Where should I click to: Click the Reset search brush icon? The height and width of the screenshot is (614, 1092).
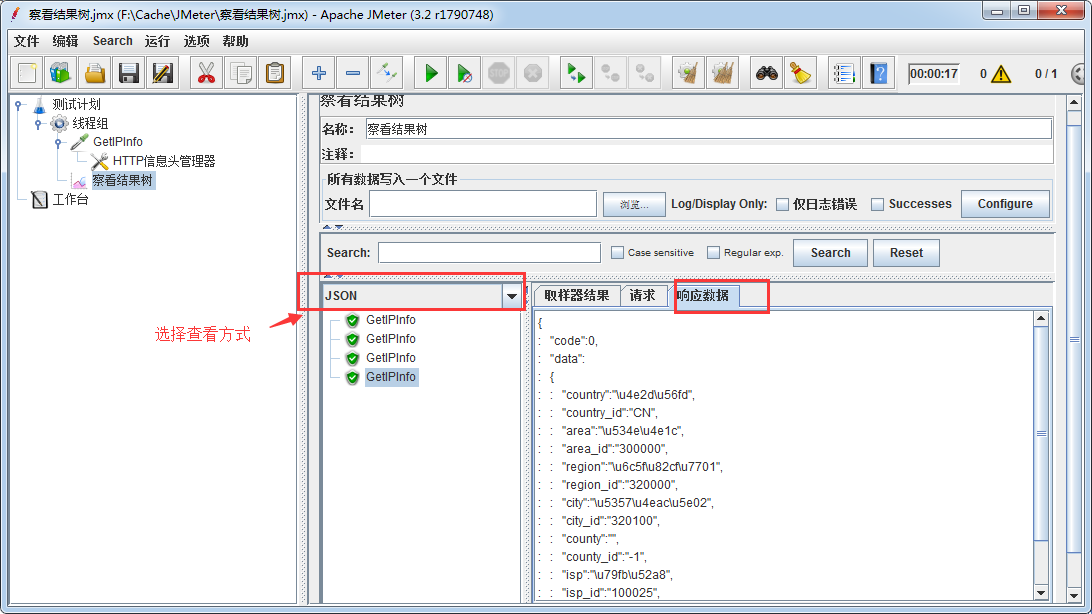801,73
